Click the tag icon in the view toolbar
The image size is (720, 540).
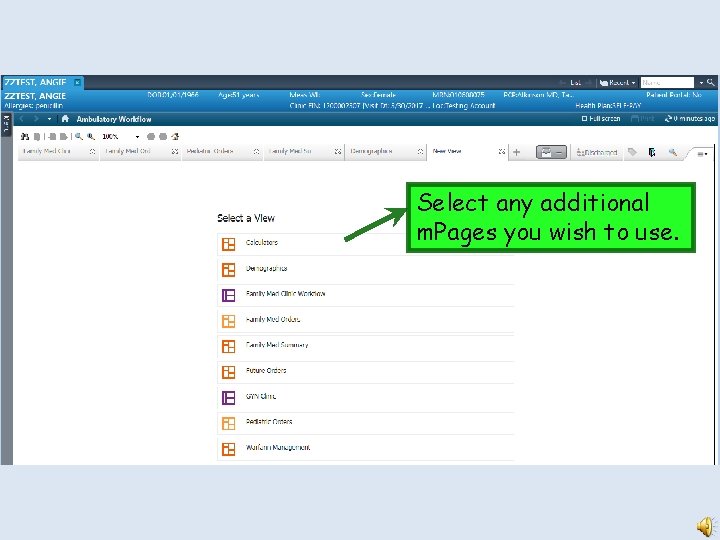[x=632, y=152]
